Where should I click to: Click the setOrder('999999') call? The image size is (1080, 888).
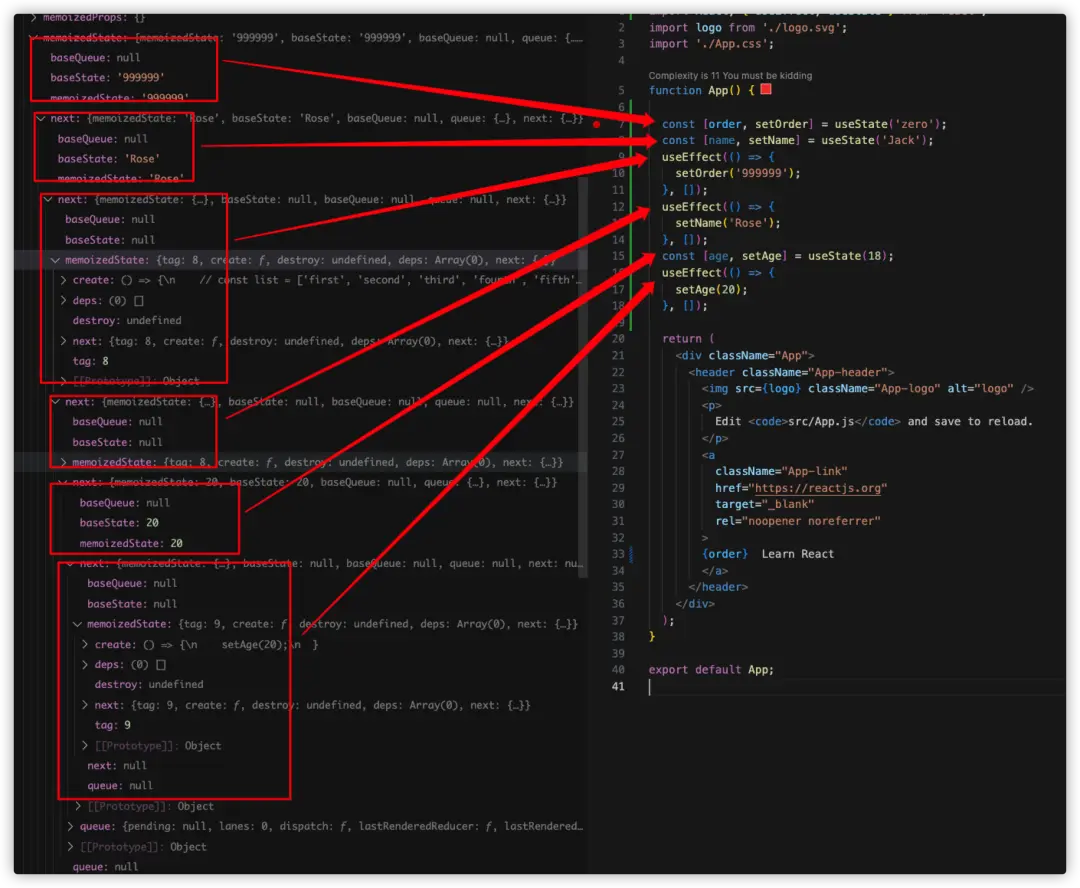click(738, 174)
